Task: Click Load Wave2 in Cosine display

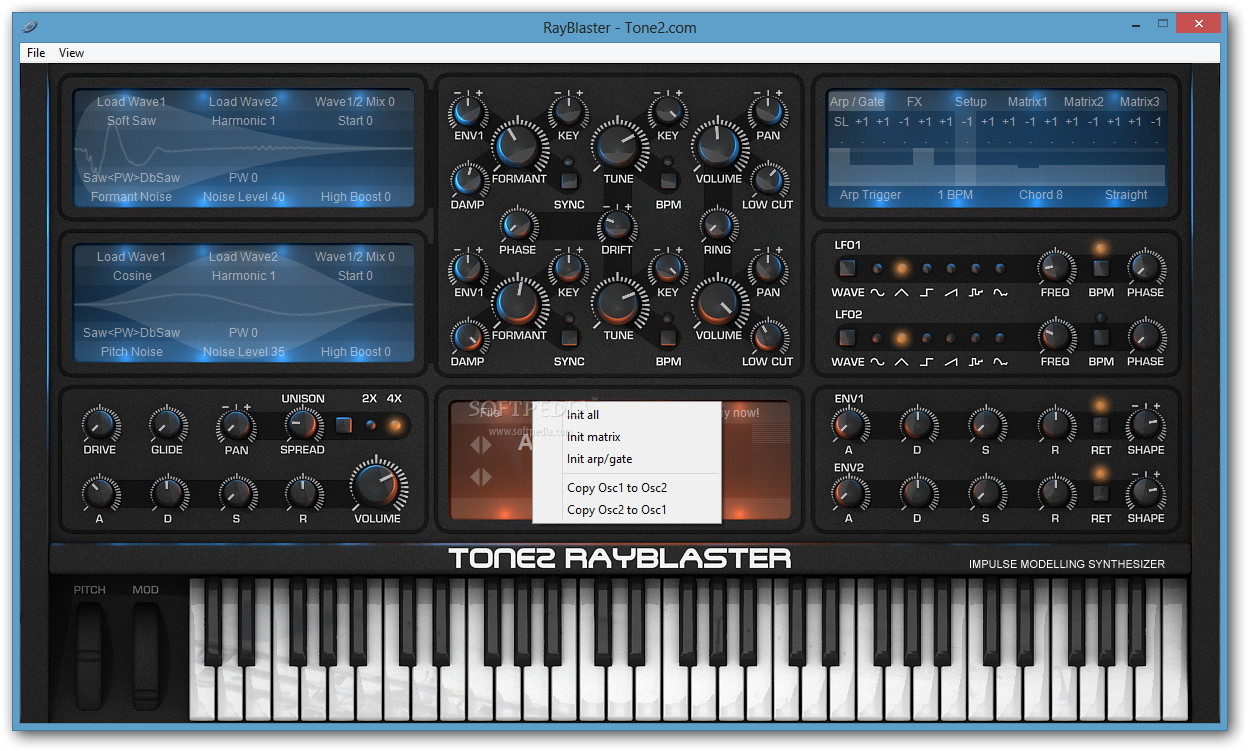Action: 243,257
